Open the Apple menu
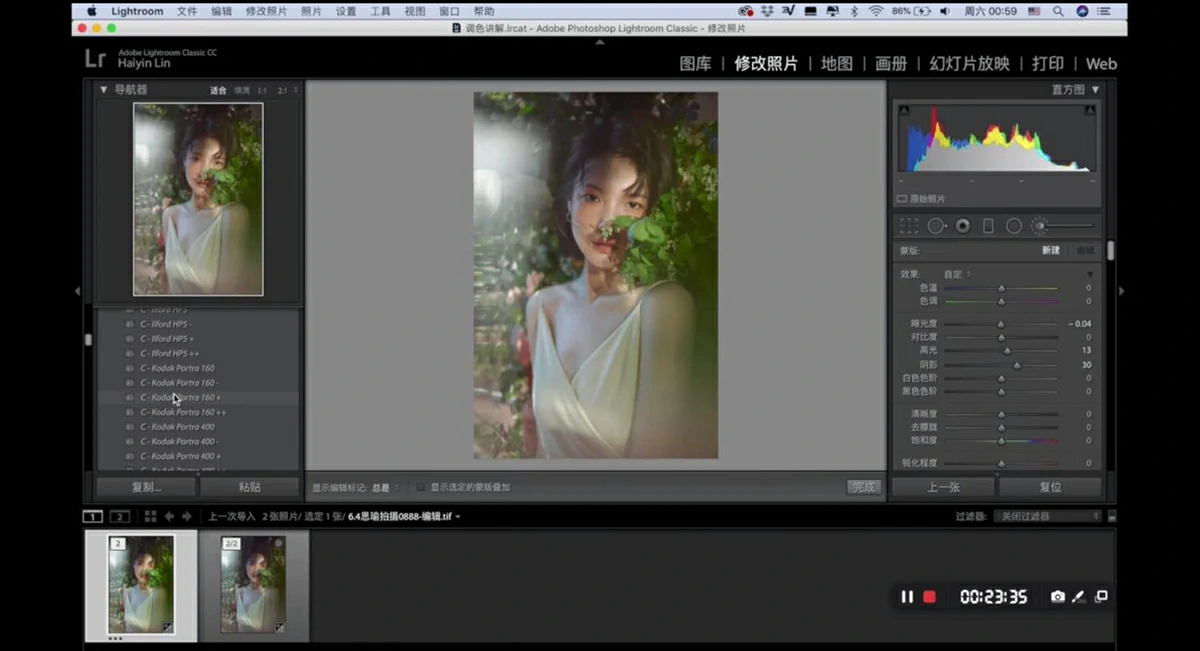This screenshot has width=1200, height=651. [x=91, y=11]
